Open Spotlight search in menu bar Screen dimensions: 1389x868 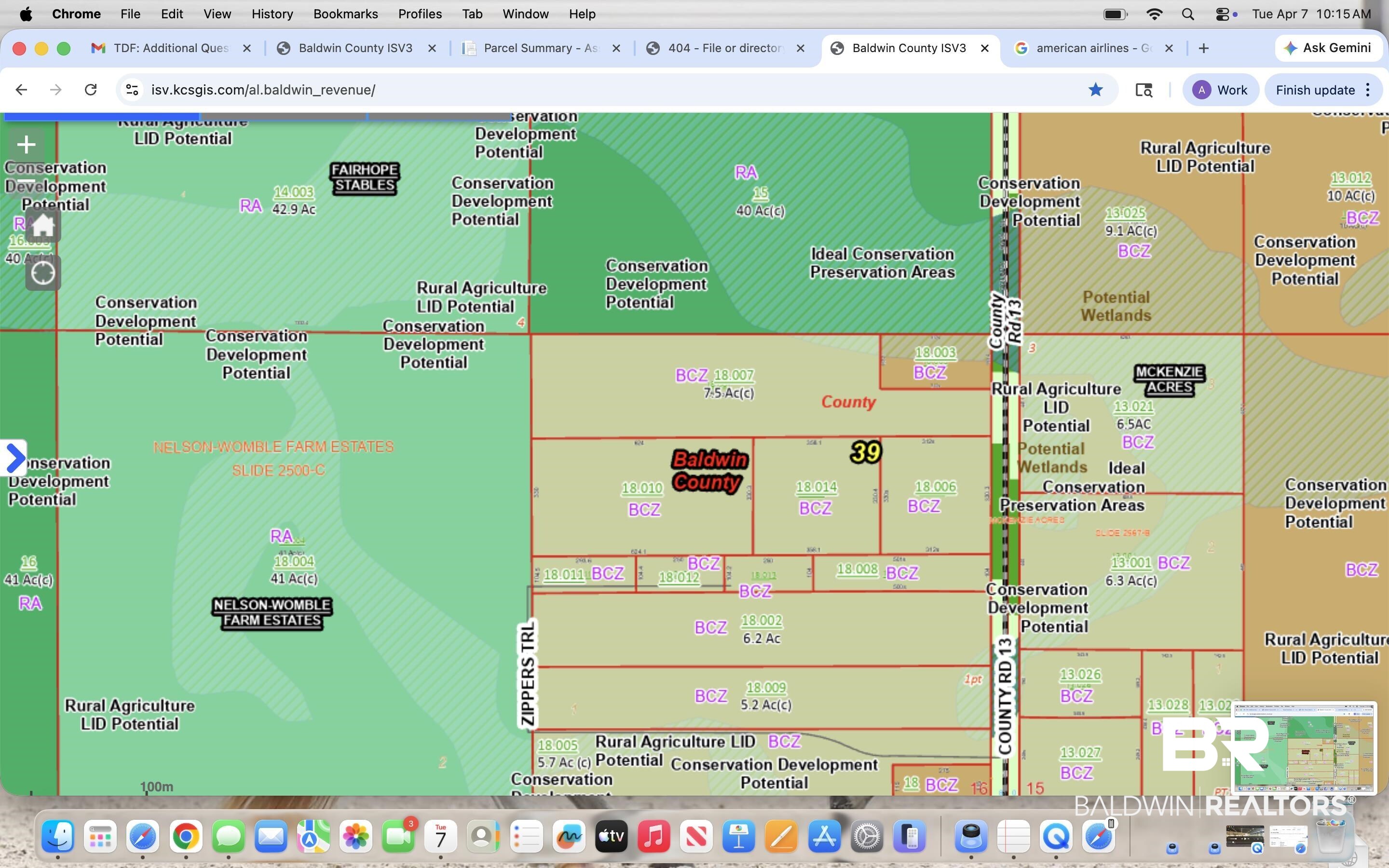coord(1188,14)
